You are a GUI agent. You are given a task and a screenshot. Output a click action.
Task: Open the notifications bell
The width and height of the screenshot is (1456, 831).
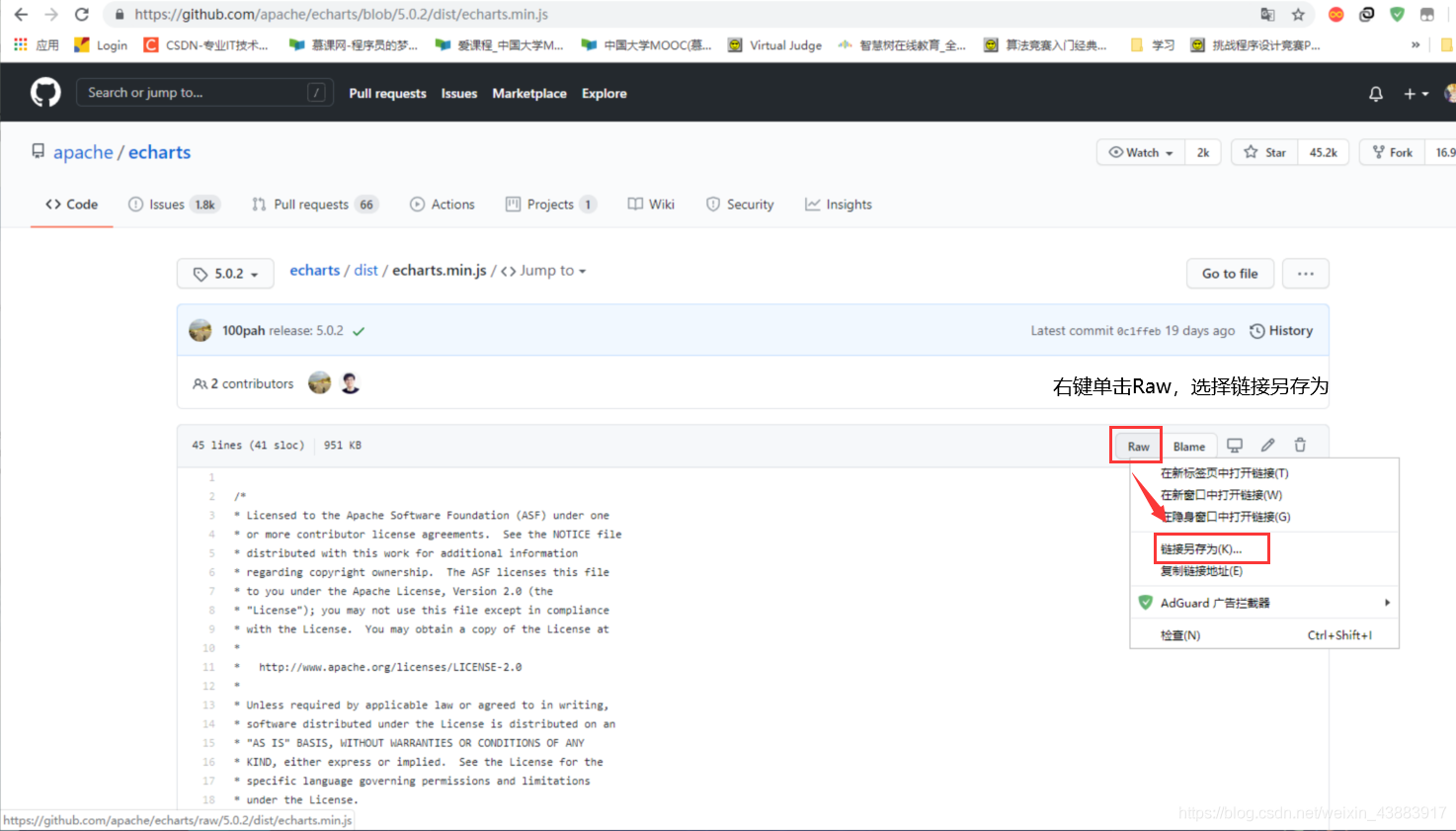point(1374,93)
